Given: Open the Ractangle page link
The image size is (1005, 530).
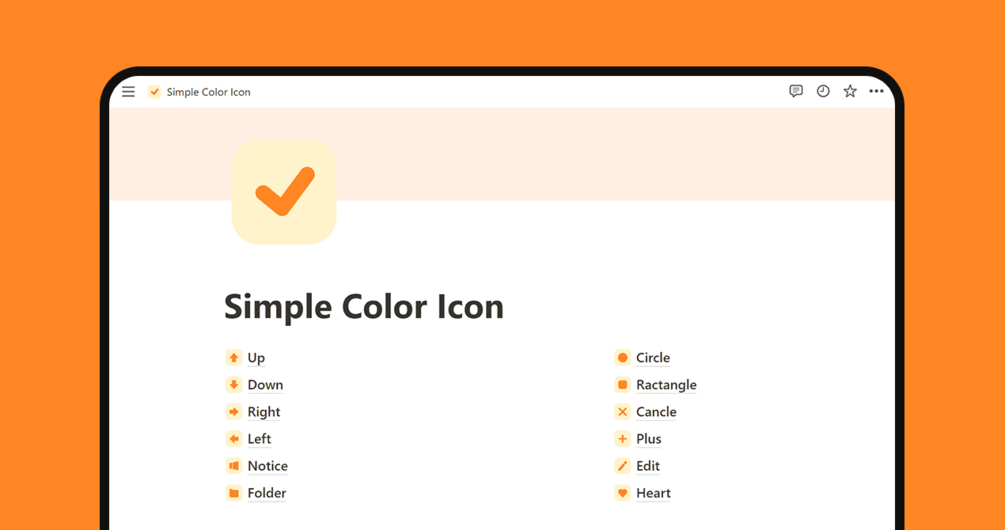Looking at the screenshot, I should (666, 385).
